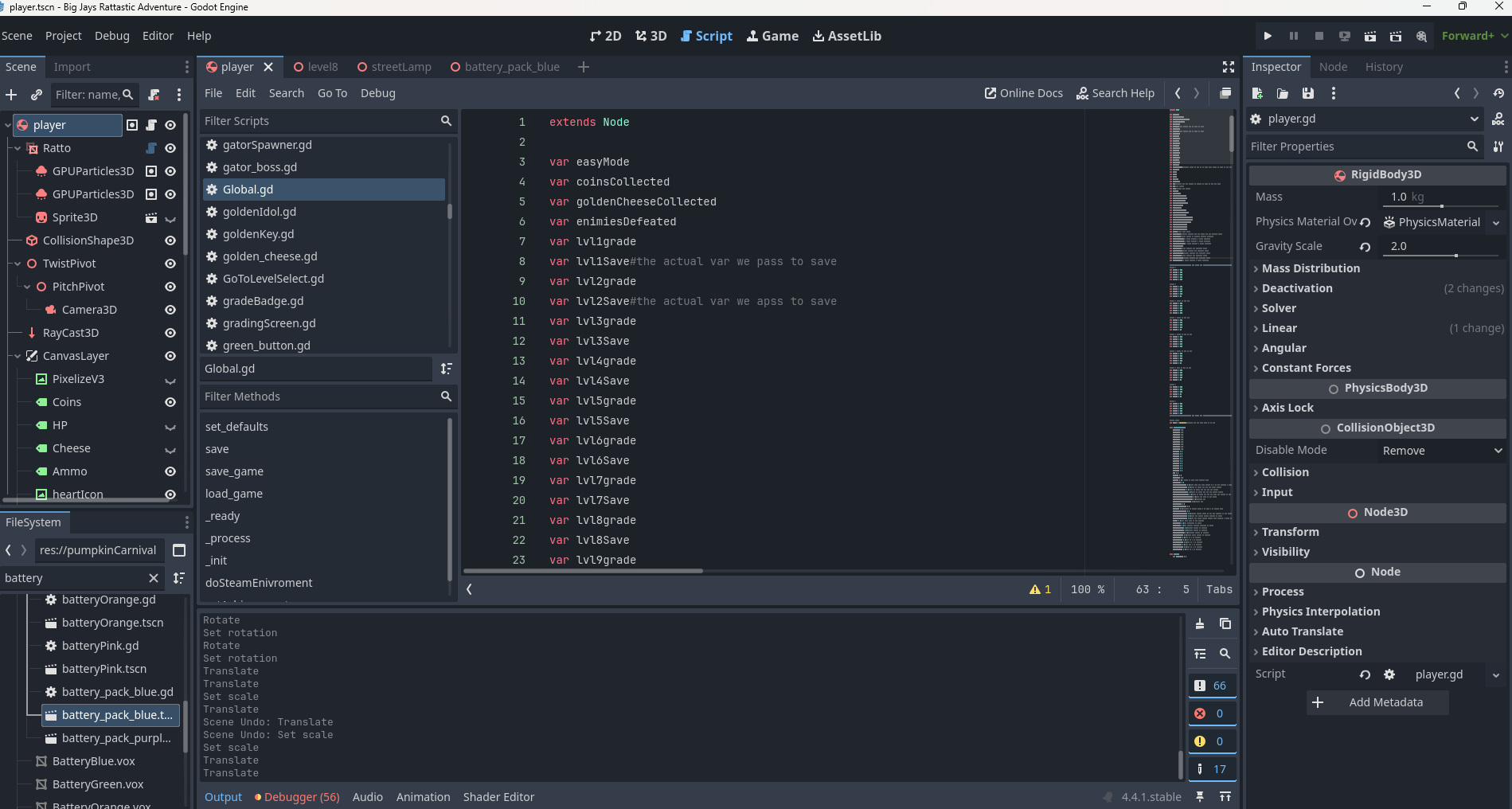1512x809 pixels.
Task: Open the Script property dropdown arrow
Action: click(x=1496, y=674)
